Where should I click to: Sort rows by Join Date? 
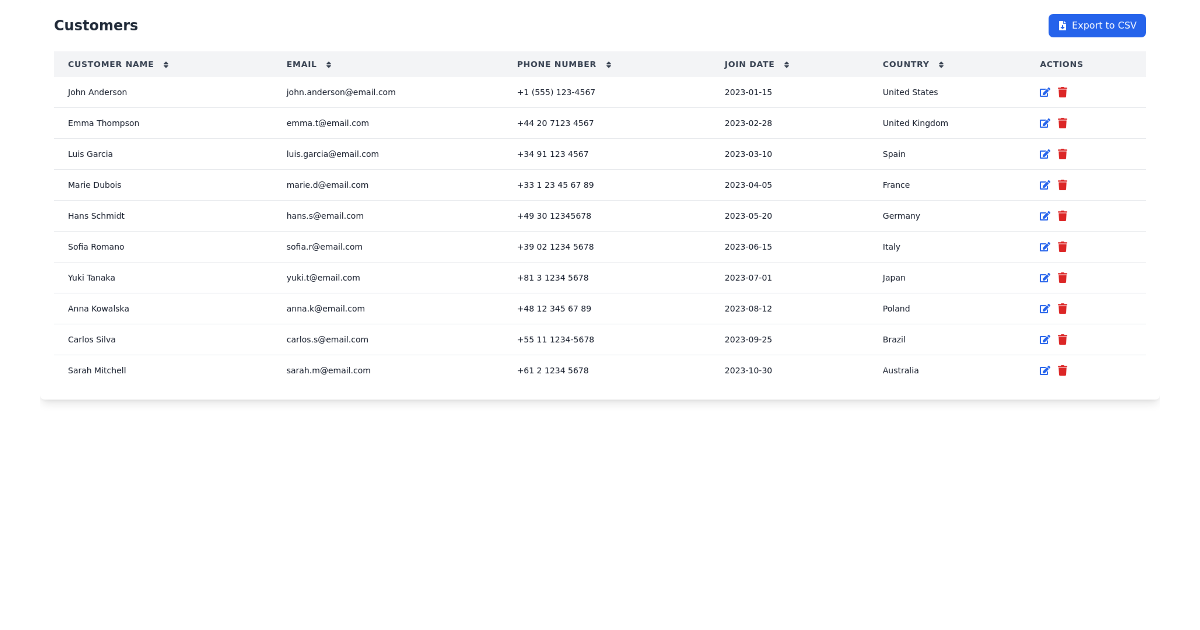coord(786,64)
